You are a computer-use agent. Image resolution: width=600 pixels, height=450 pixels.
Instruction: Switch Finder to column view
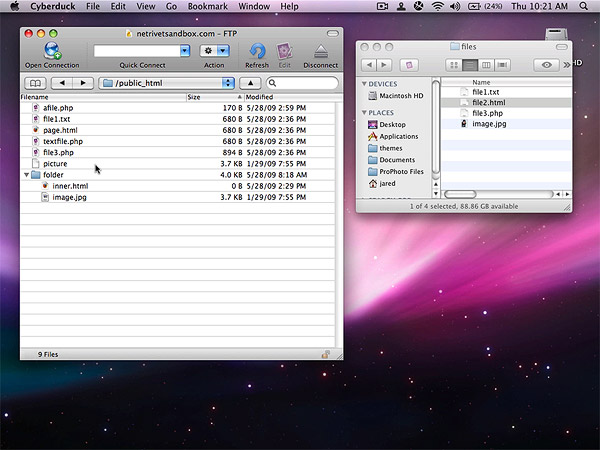[486, 65]
